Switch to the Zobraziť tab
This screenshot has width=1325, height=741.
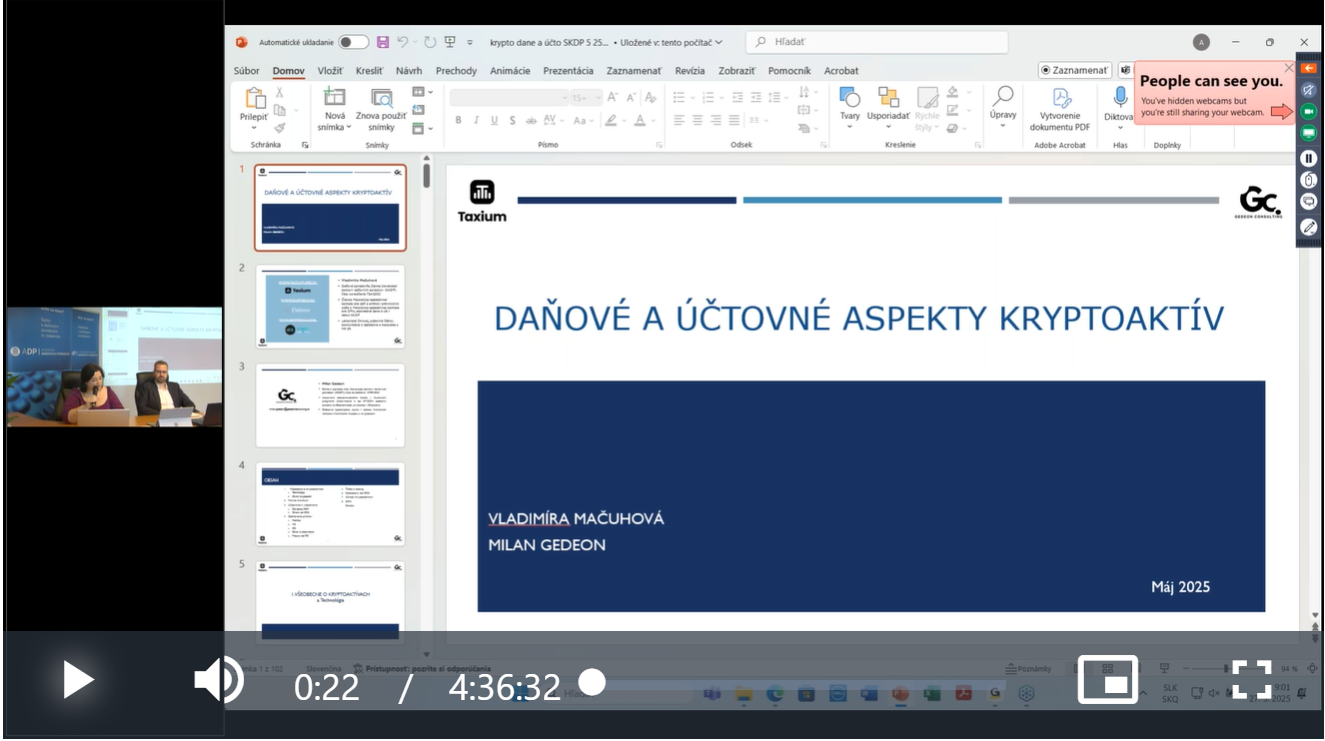[x=737, y=70]
